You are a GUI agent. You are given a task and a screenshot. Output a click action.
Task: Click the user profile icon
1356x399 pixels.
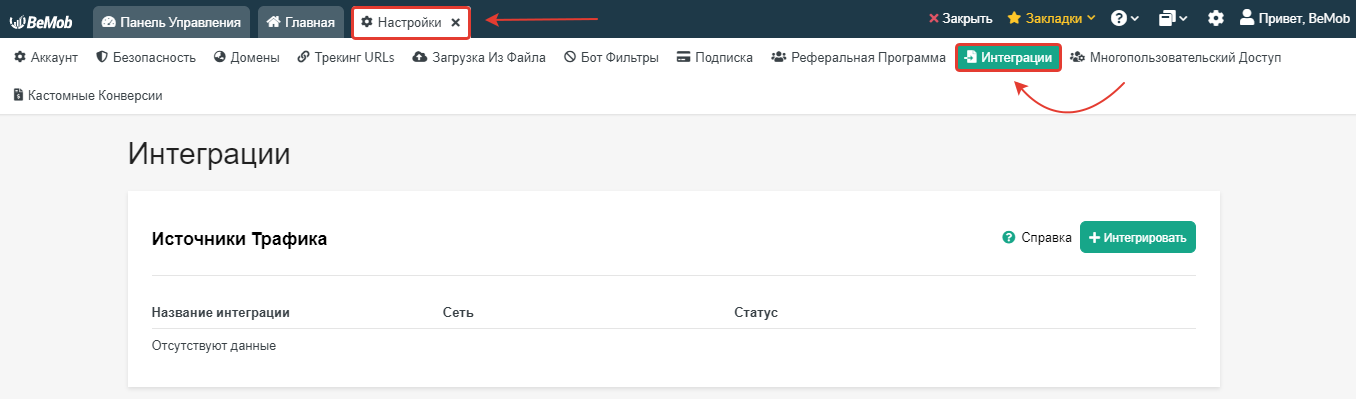tap(1246, 17)
